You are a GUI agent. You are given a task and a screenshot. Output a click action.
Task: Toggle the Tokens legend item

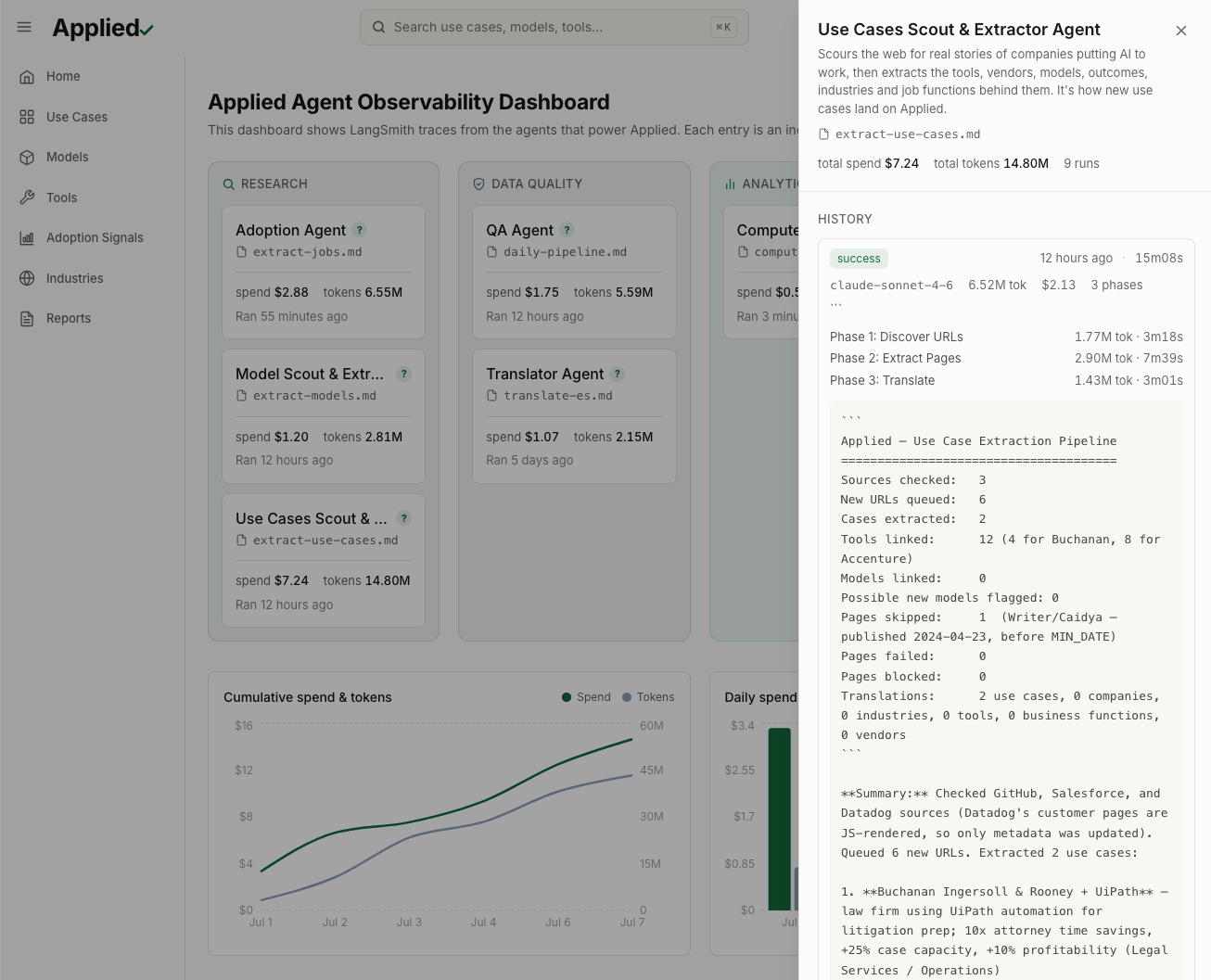pos(648,697)
